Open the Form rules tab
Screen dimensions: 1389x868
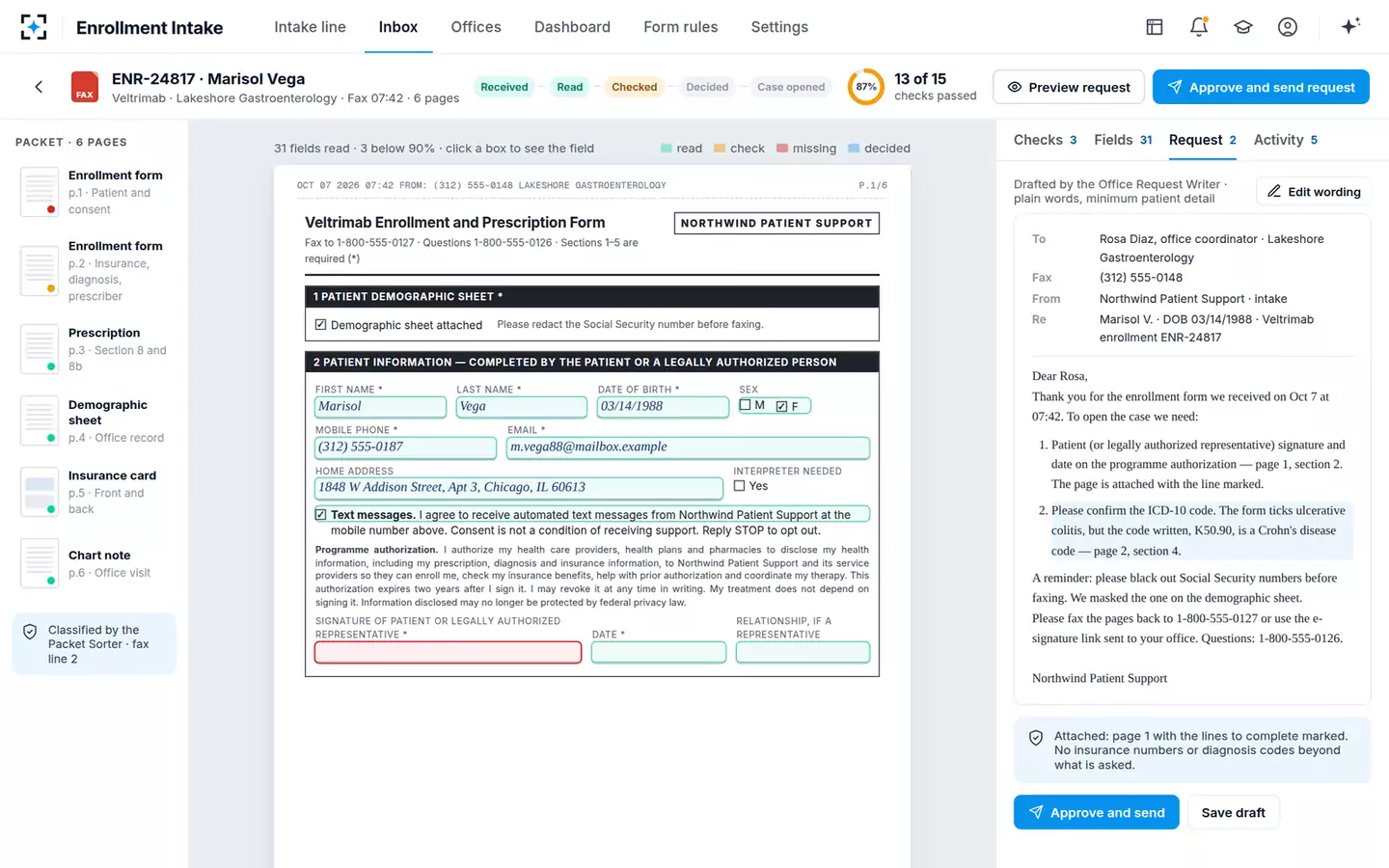(x=680, y=27)
